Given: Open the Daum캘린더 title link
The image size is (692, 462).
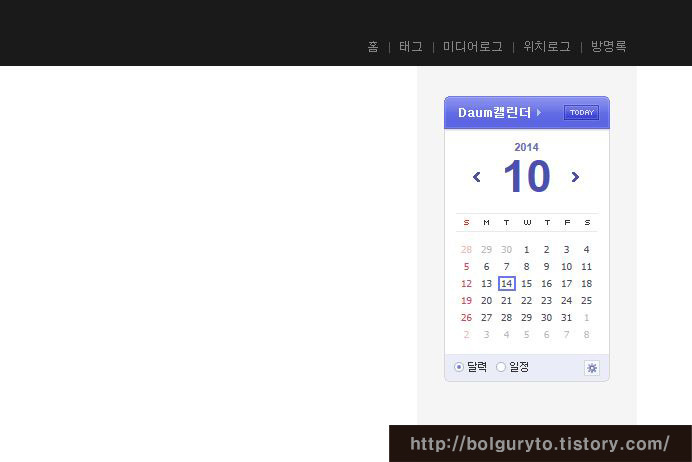Looking at the screenshot, I should point(494,113).
